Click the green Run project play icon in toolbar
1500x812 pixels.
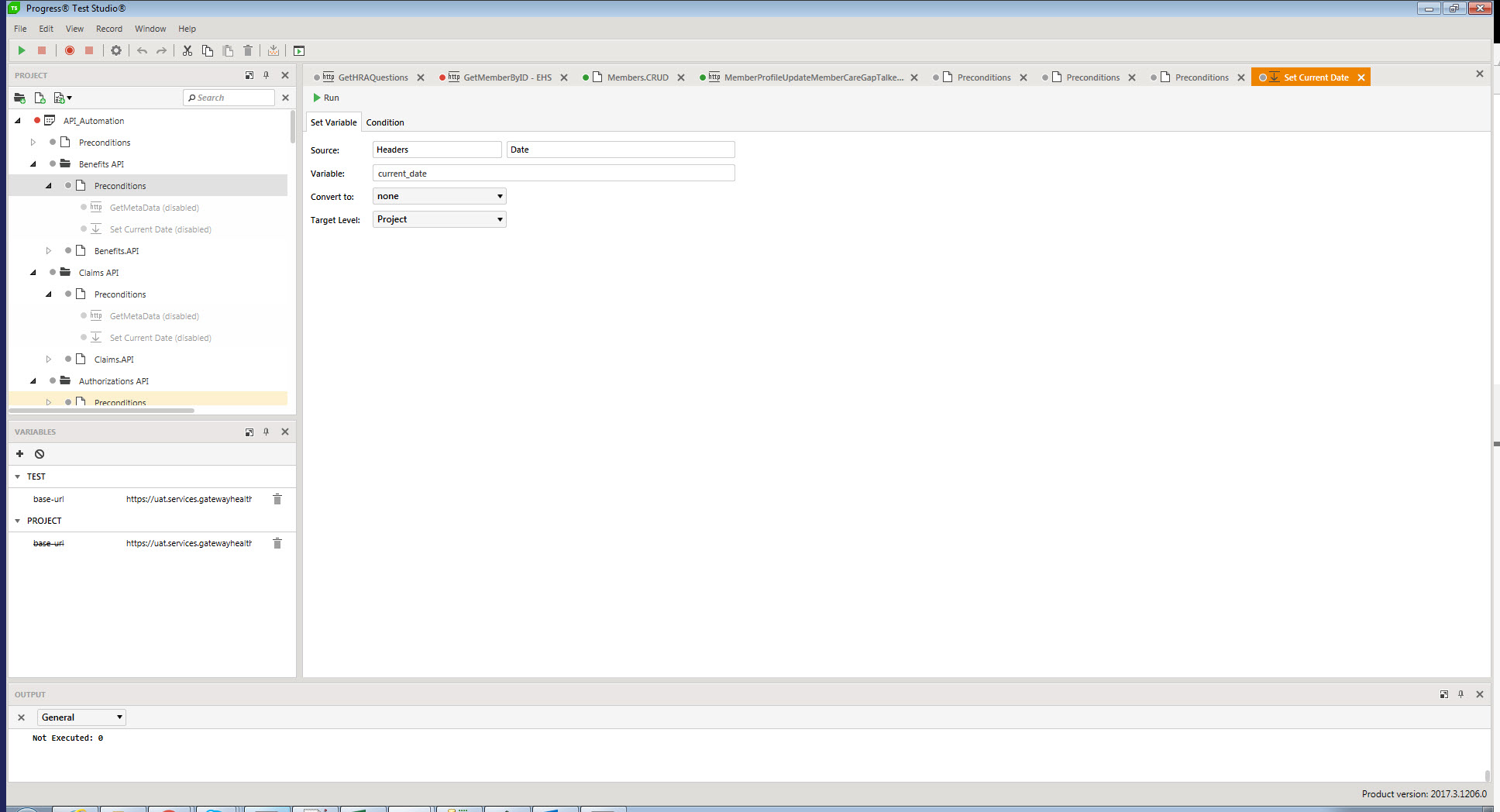tap(22, 50)
